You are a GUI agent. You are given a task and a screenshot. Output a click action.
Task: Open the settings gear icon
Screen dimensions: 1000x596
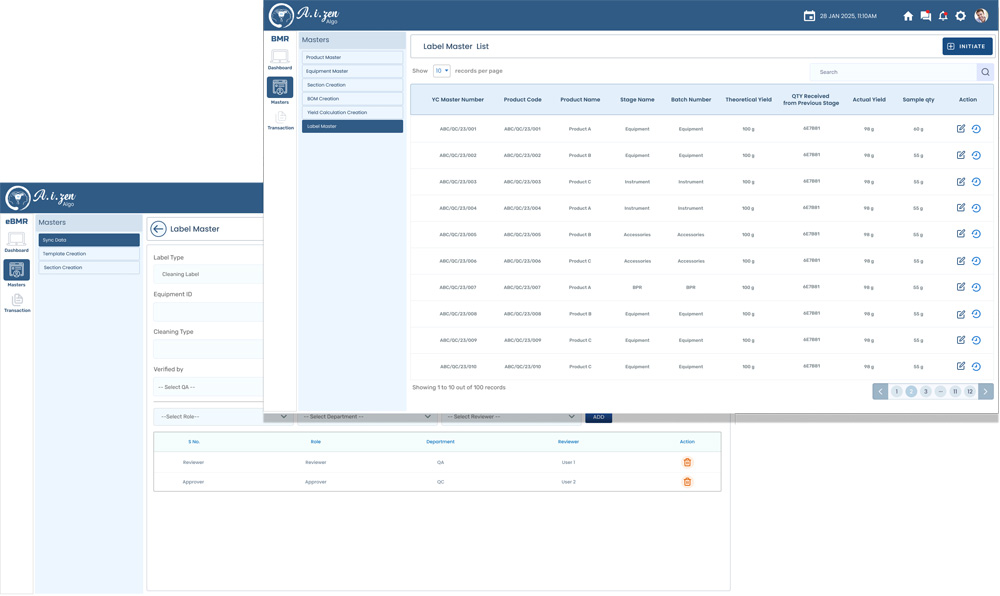[x=960, y=16]
